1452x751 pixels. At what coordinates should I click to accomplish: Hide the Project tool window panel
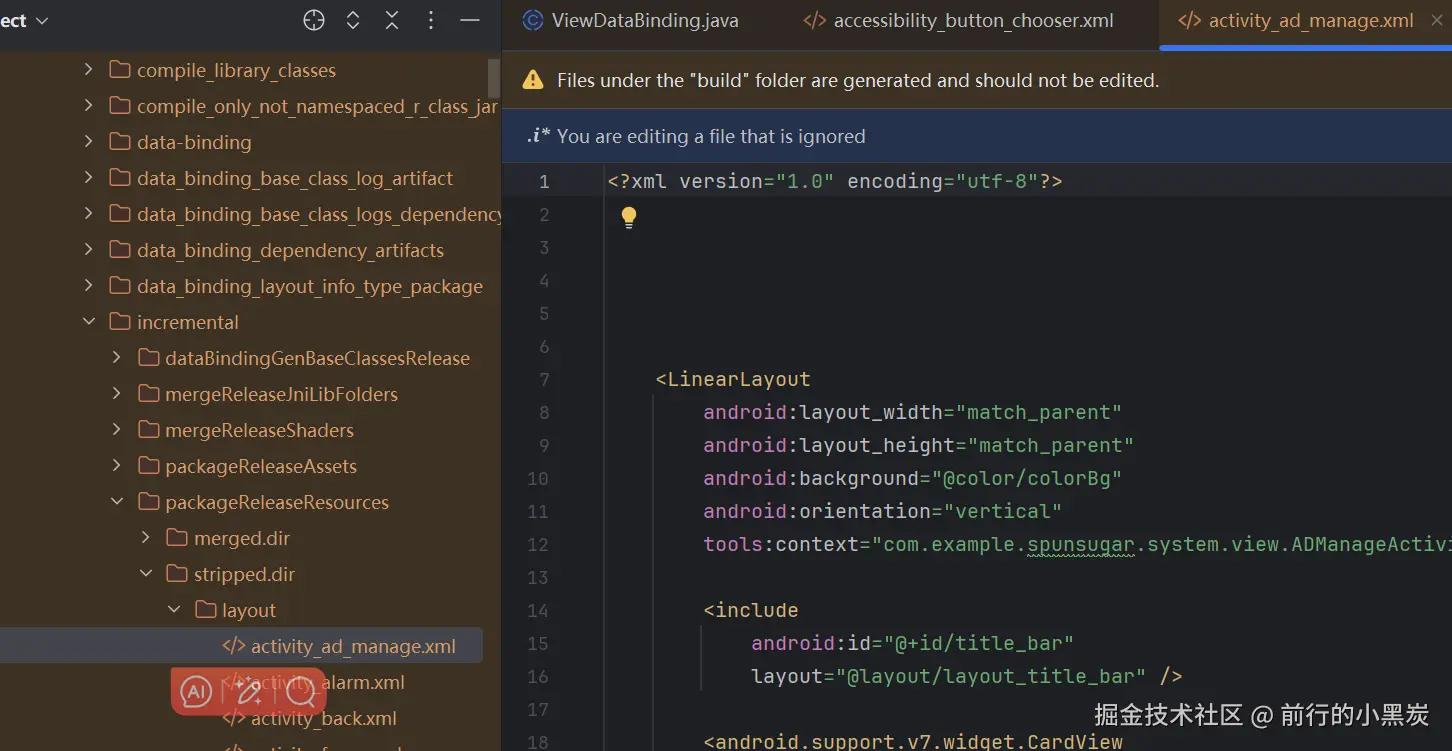470,20
